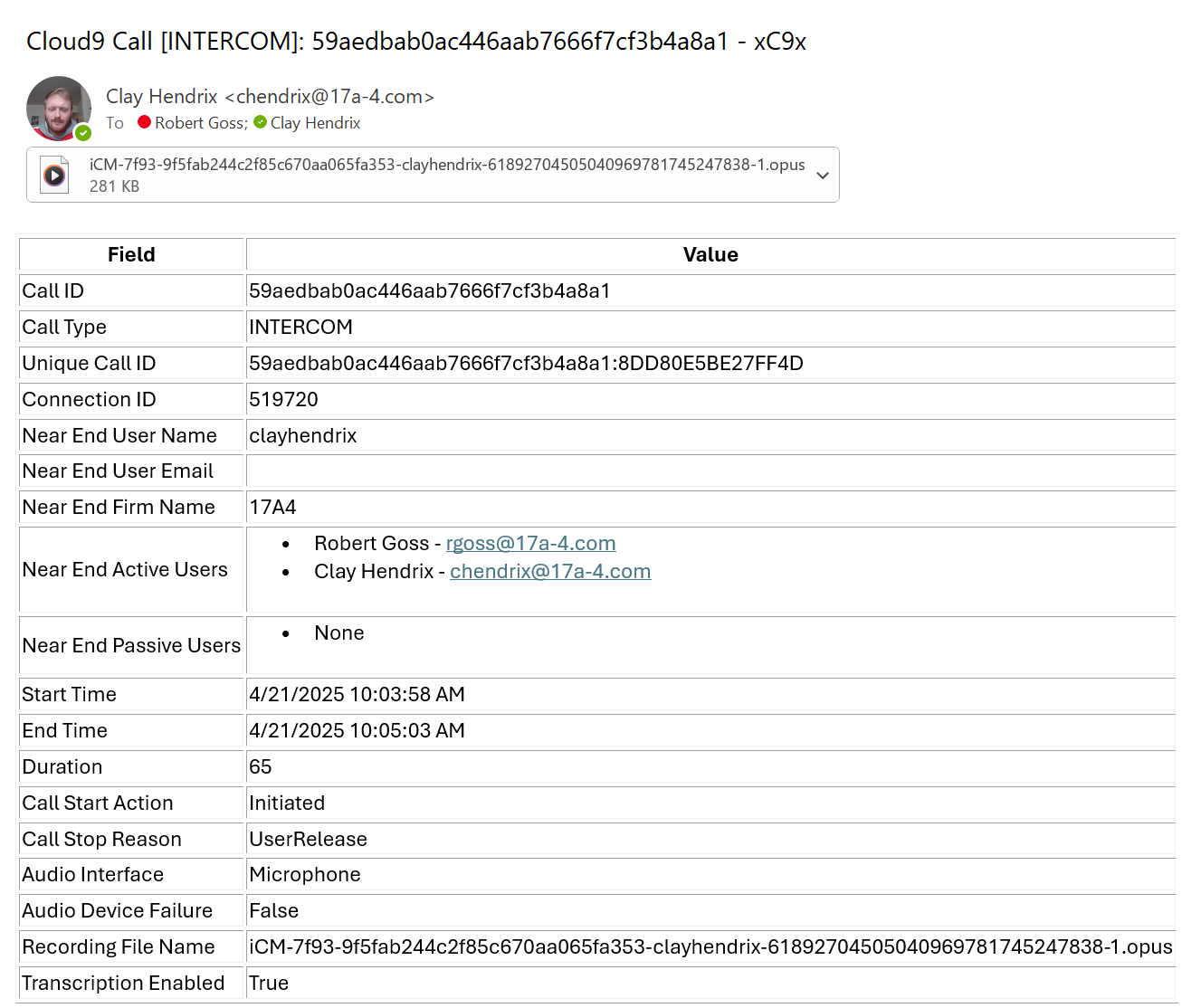
Task: Click Audio Interface value Microphone
Action: (x=305, y=874)
